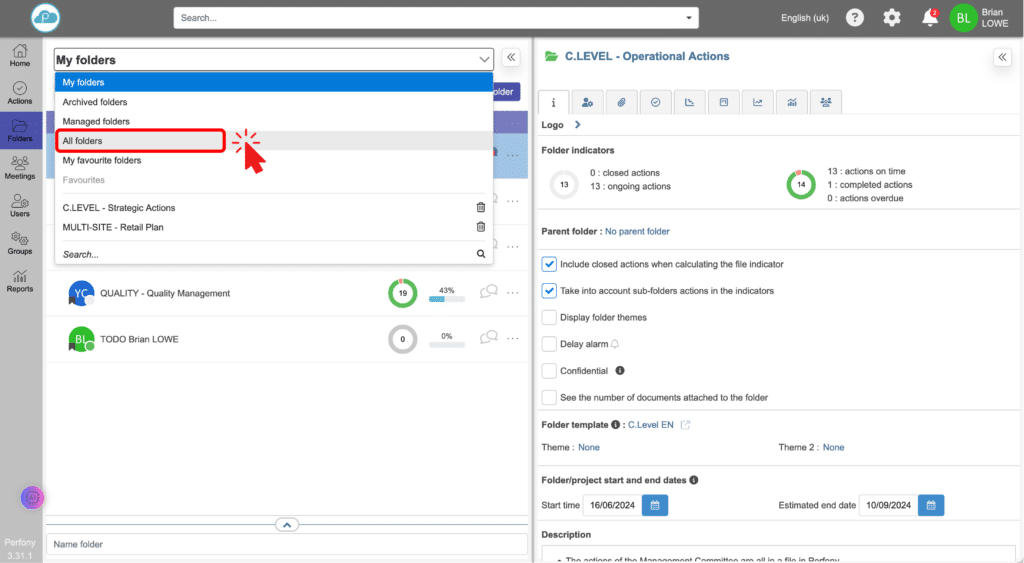Open comments for QUALITY folder
The image size is (1024, 563).
pos(489,292)
